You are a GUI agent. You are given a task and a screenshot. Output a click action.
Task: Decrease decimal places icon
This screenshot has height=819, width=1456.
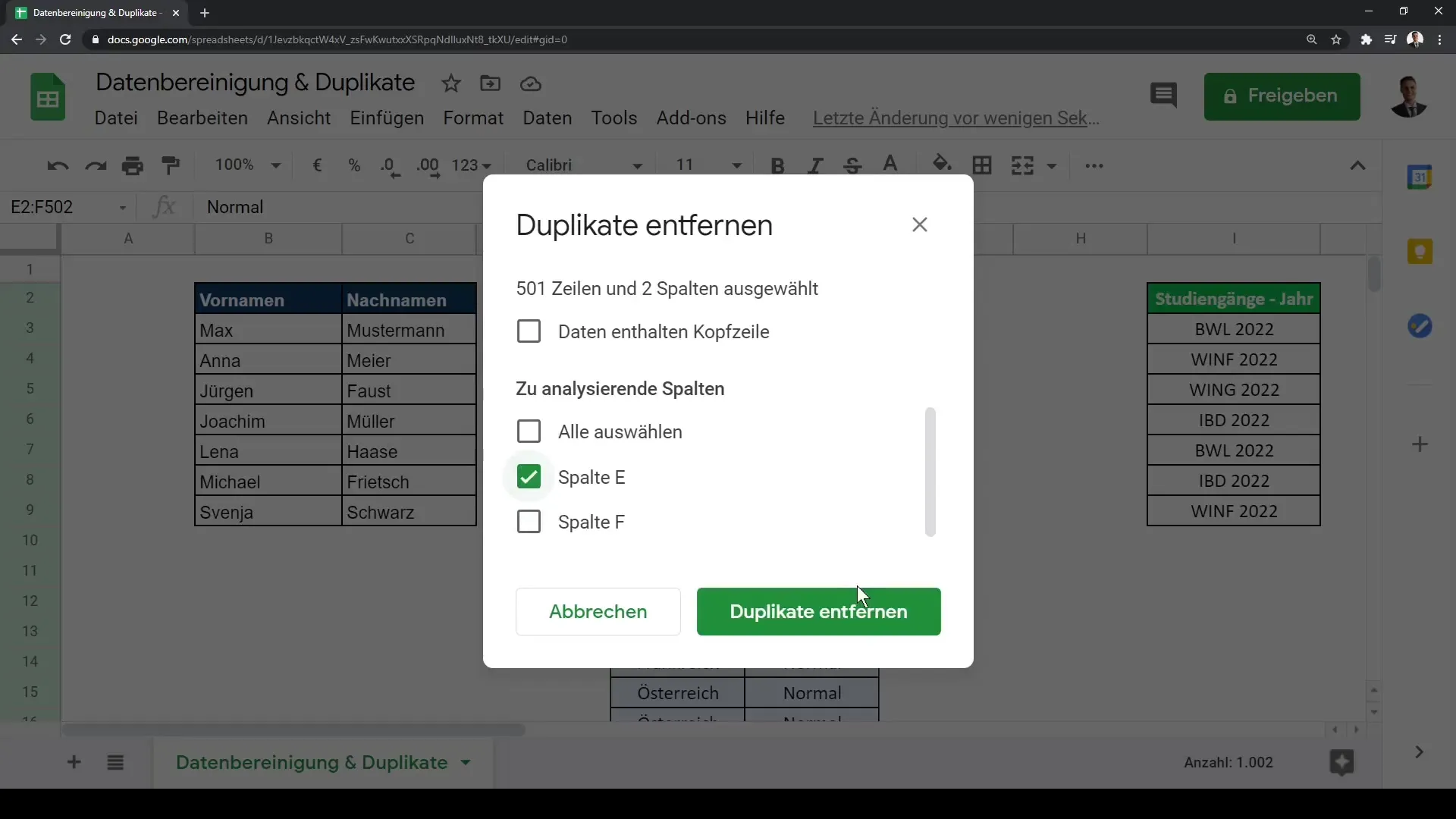tap(391, 167)
